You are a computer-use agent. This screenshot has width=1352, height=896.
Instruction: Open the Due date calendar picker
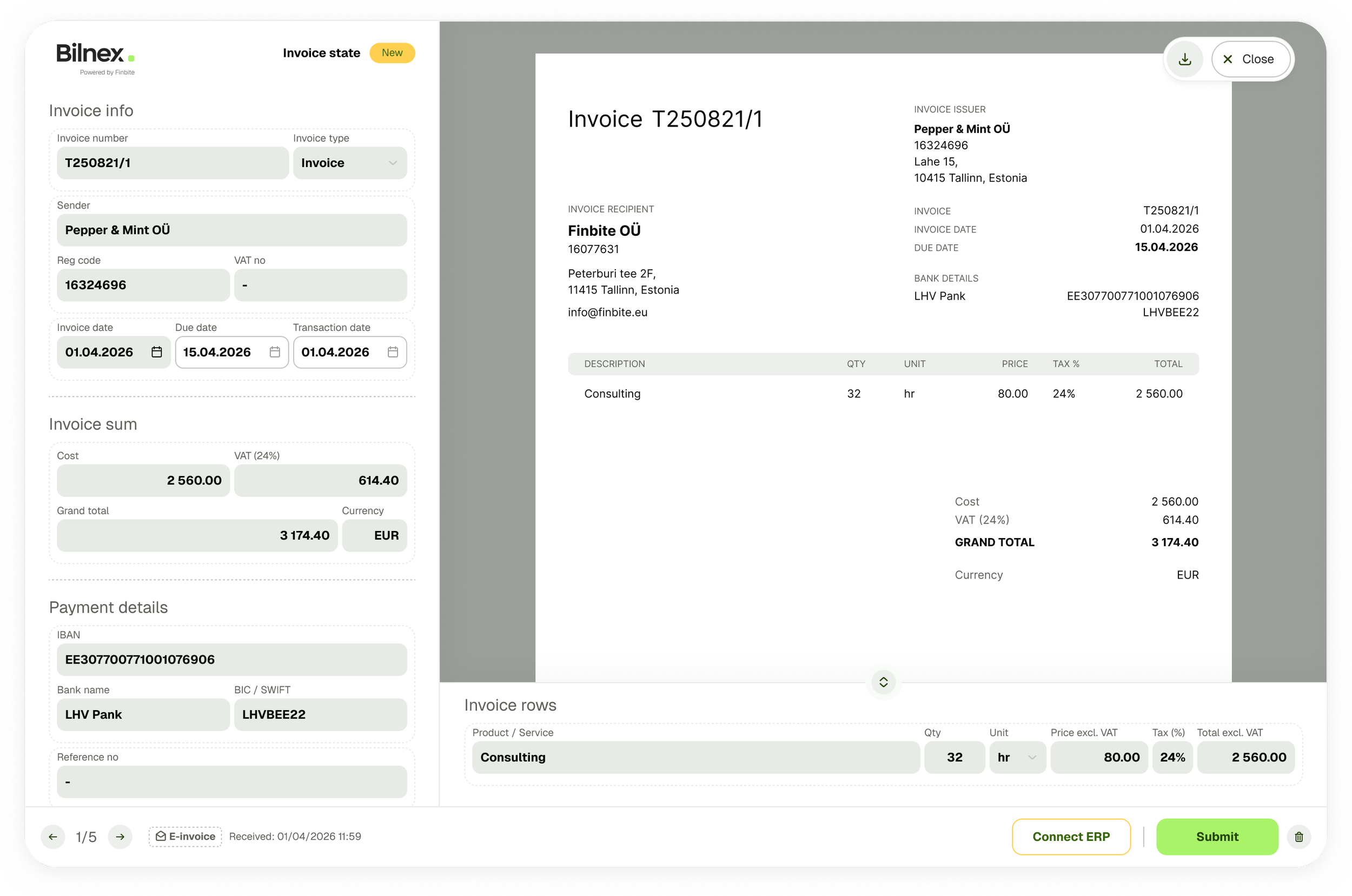[x=274, y=352]
